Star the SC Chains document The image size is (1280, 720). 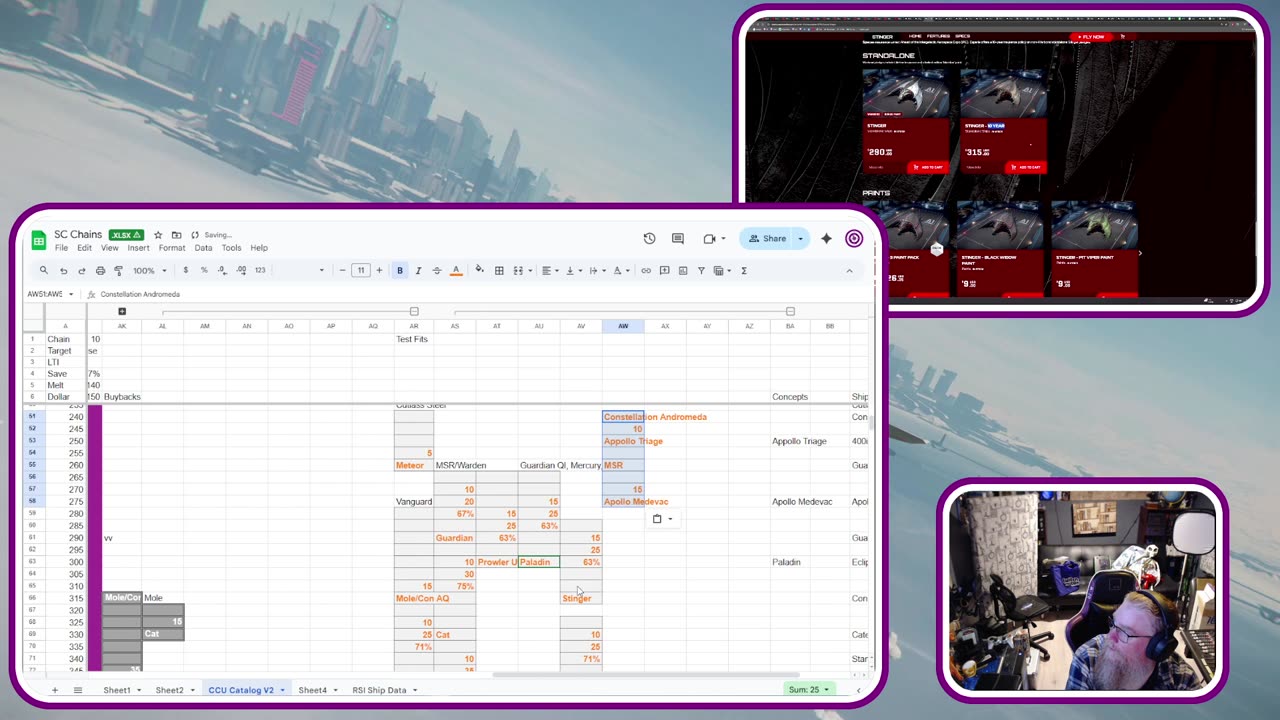click(x=158, y=235)
